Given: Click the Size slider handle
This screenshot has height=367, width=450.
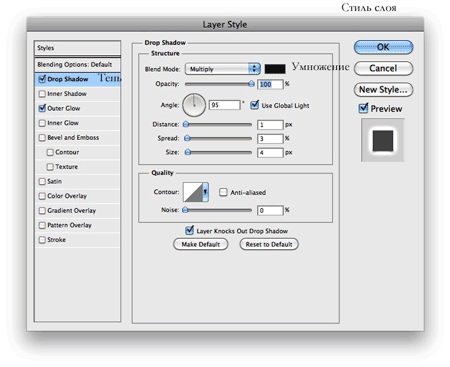Looking at the screenshot, I should [188, 152].
